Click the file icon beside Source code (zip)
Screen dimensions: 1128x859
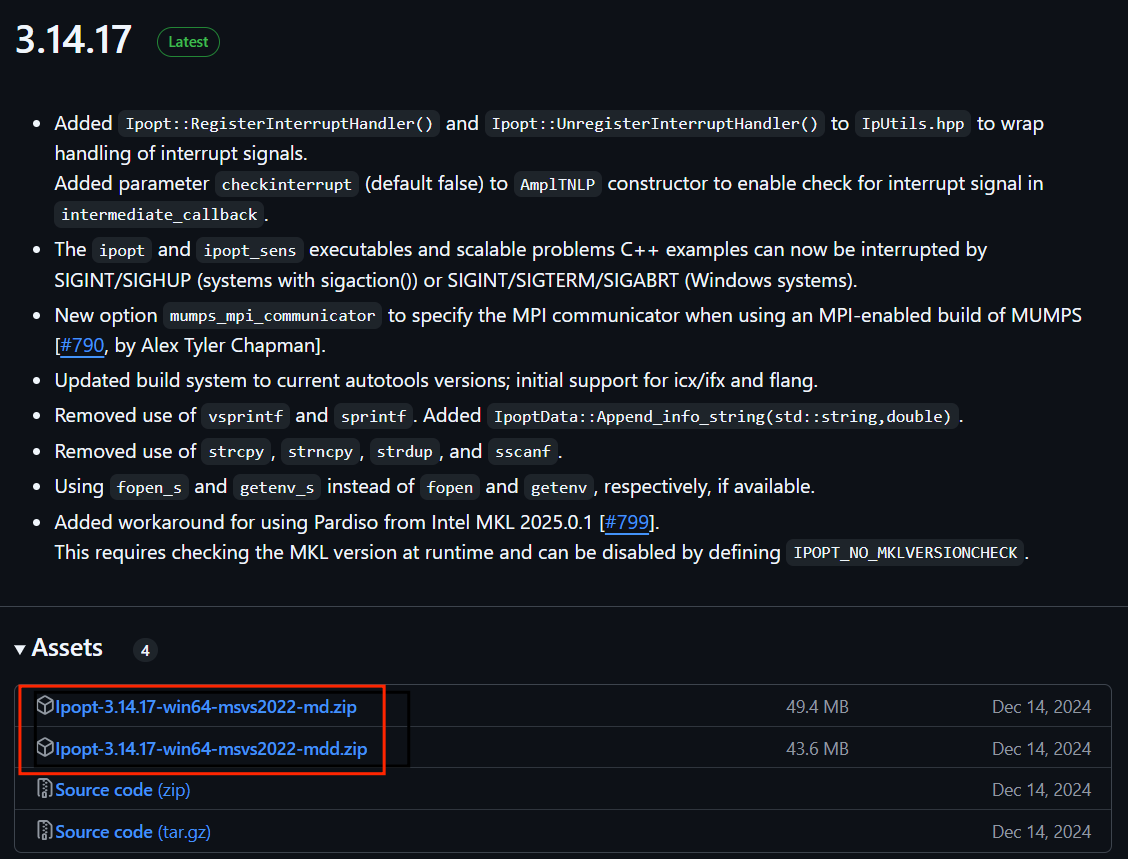(45, 789)
